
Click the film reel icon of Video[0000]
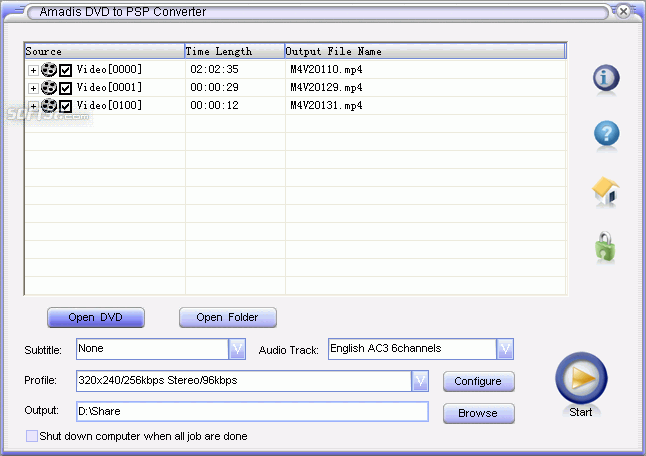(49, 70)
